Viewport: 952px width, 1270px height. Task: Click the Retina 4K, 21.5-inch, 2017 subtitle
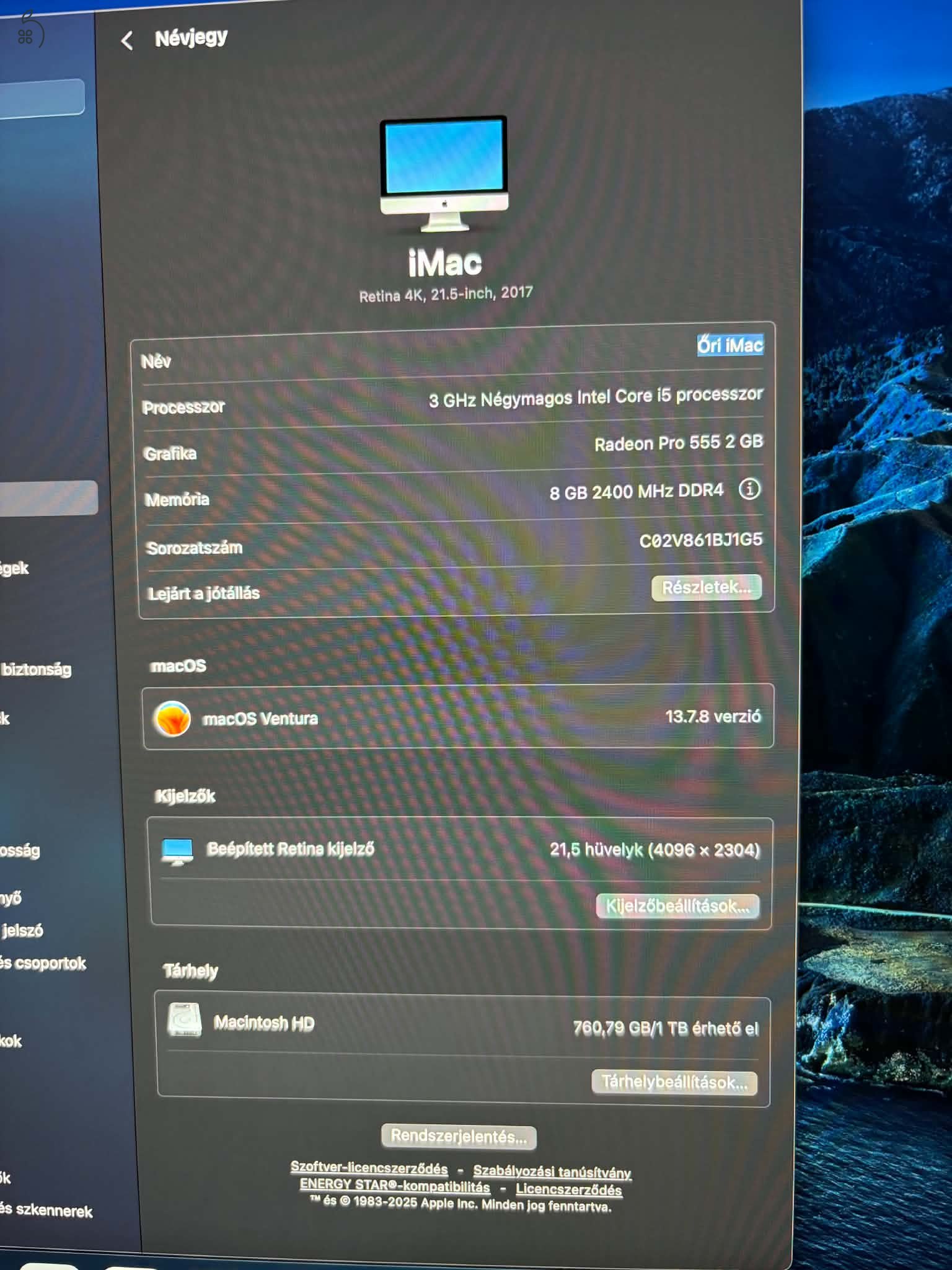[446, 294]
